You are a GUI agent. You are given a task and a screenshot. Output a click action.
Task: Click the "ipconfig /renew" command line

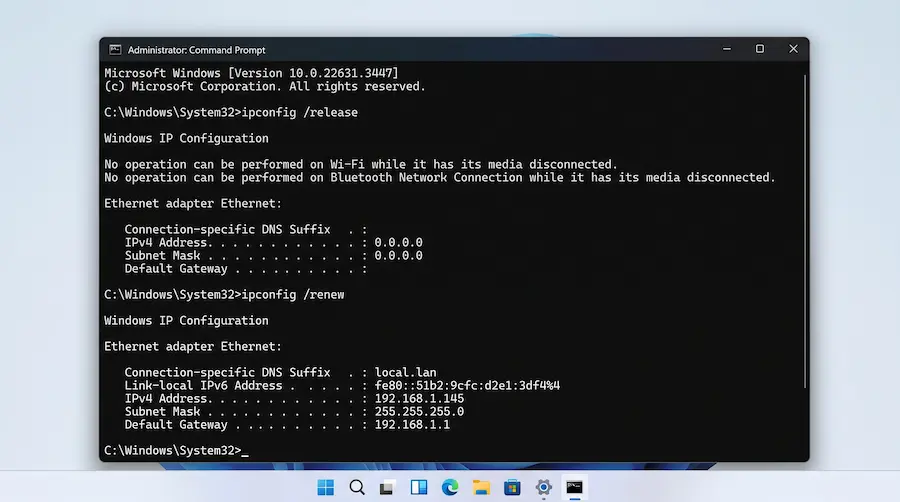click(224, 295)
